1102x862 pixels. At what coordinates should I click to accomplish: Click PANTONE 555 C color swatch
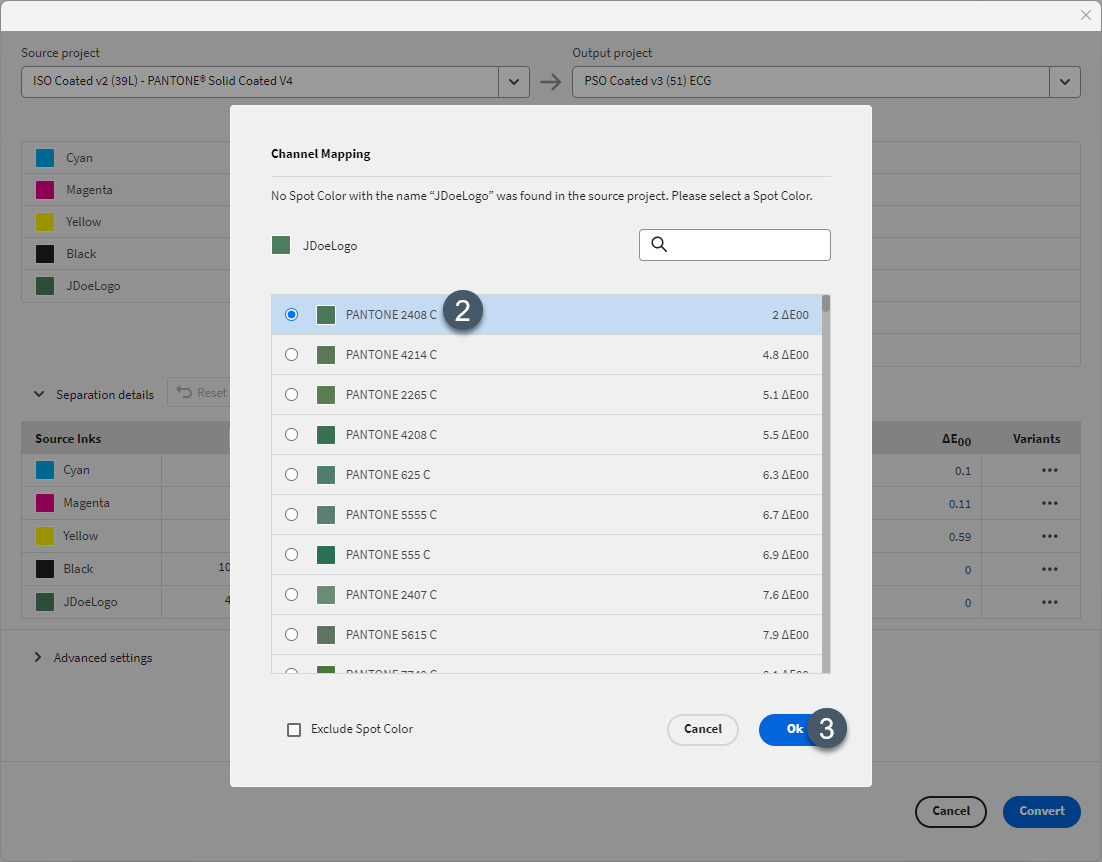[x=326, y=555]
